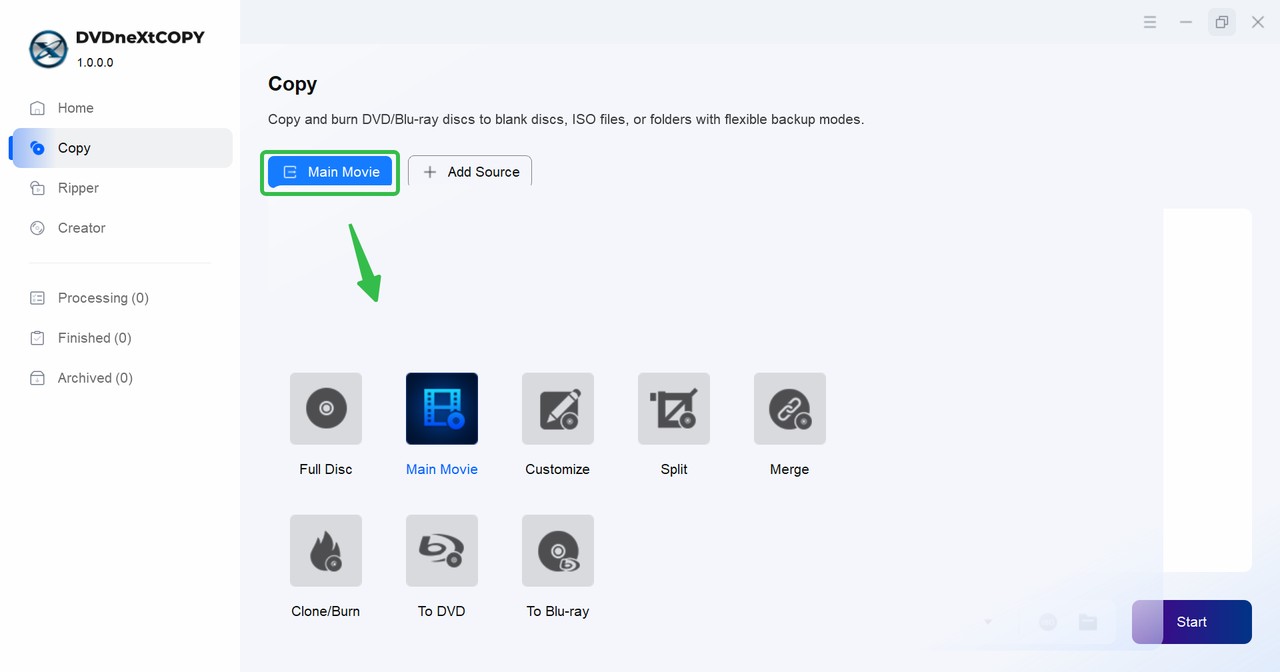Viewport: 1280px width, 672px height.
Task: Open the Copy module in sidebar
Action: [x=121, y=148]
